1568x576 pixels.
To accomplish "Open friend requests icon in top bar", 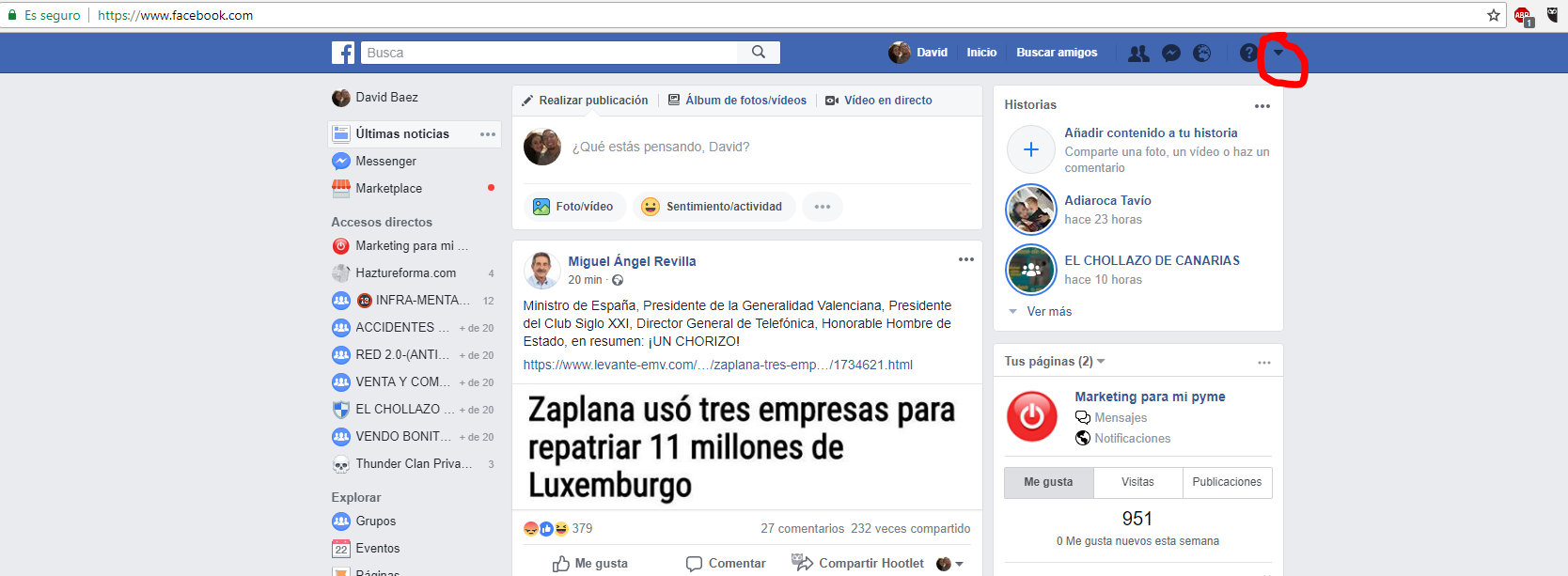I will 1138,54.
